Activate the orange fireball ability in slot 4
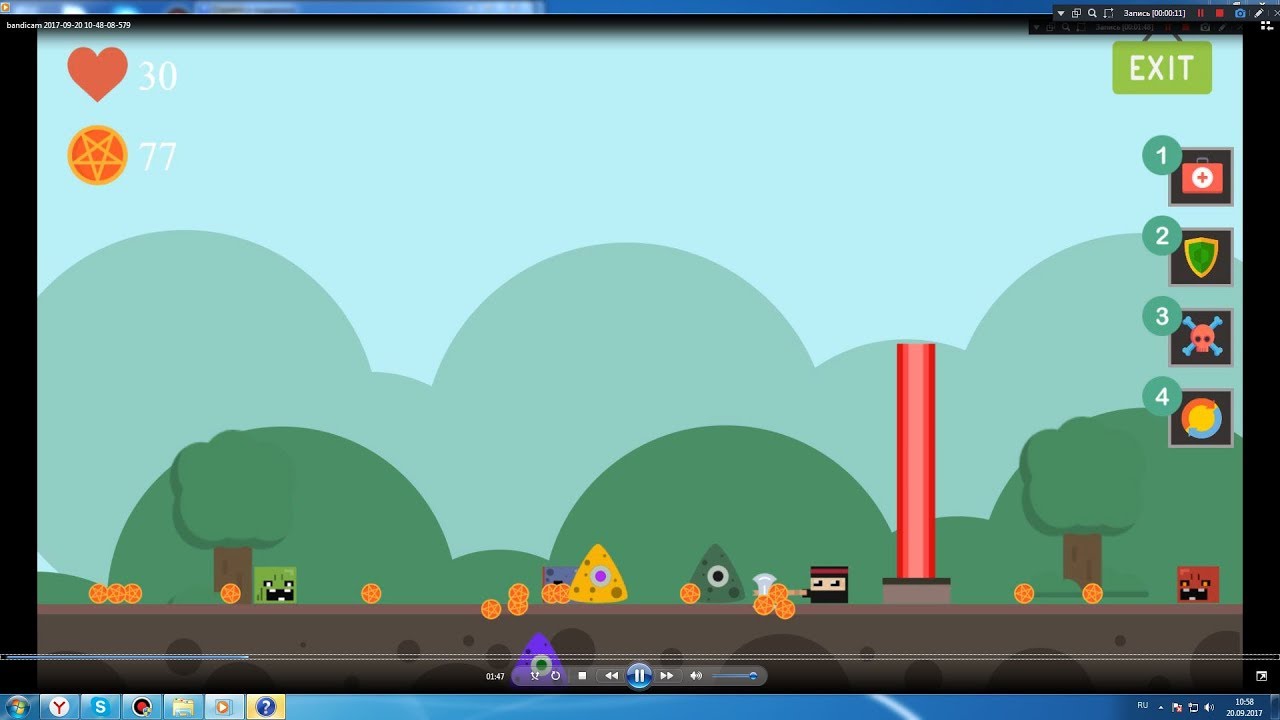 point(1201,418)
